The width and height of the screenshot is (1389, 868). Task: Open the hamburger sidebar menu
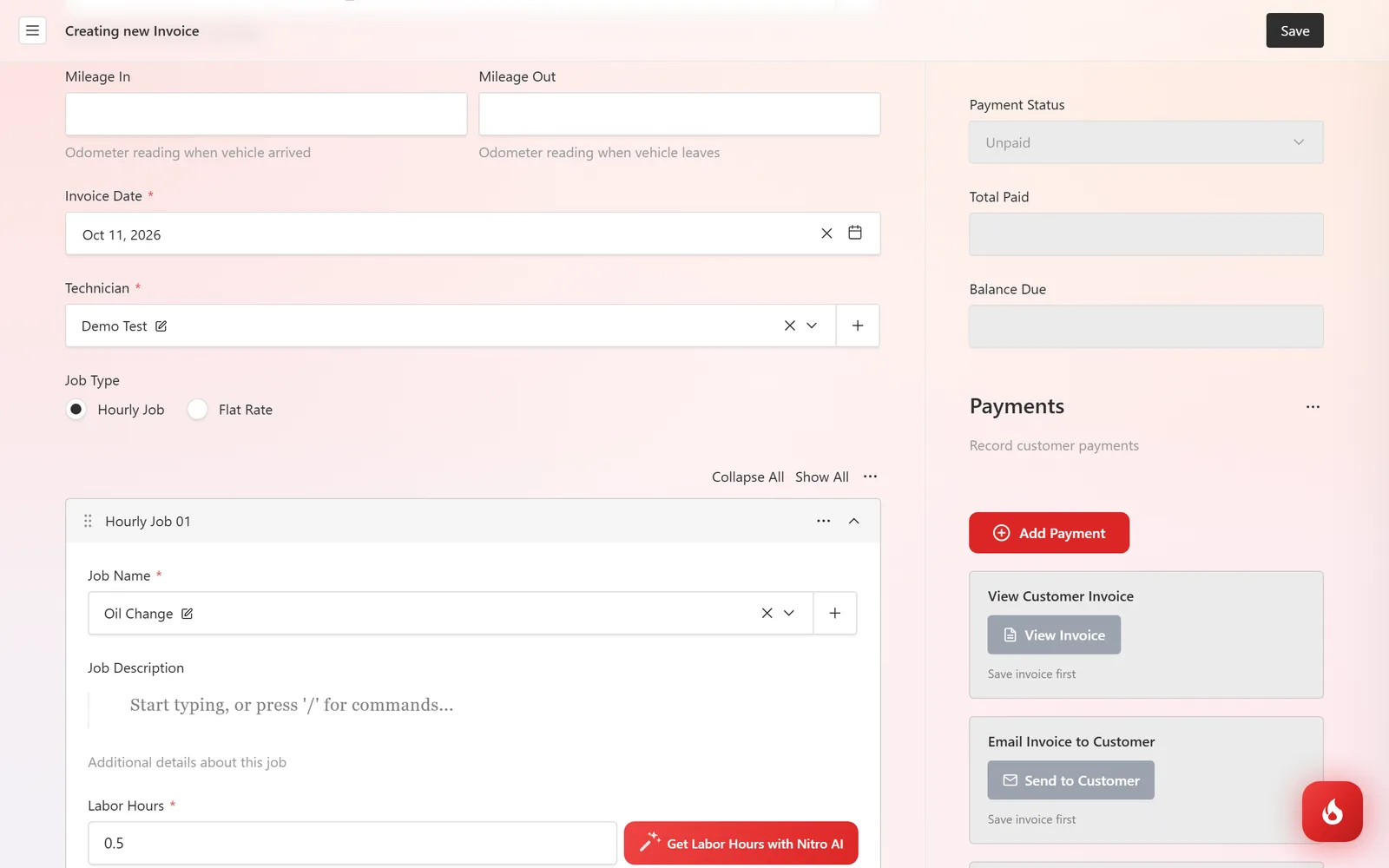coord(32,30)
